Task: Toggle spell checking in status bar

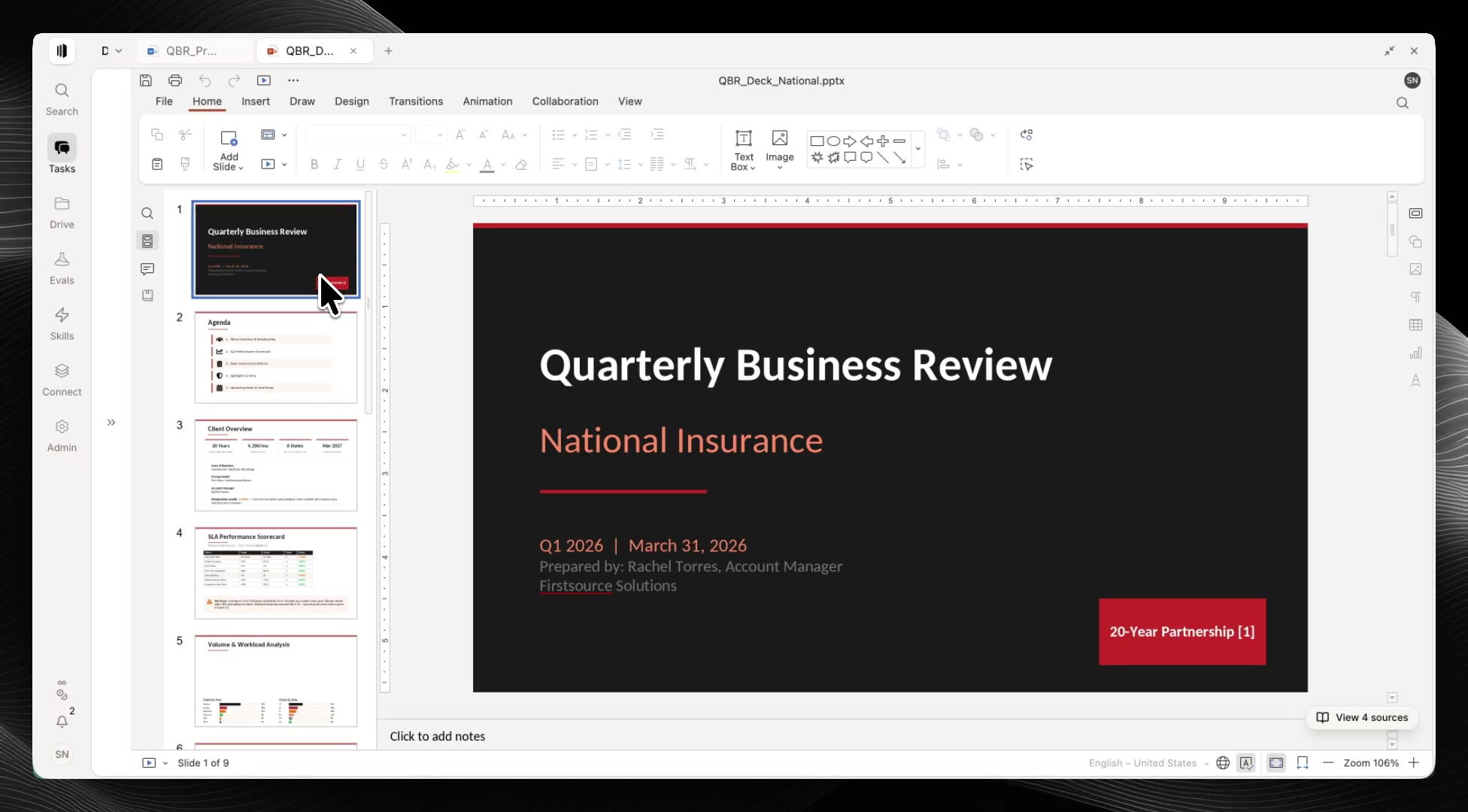Action: (1246, 762)
